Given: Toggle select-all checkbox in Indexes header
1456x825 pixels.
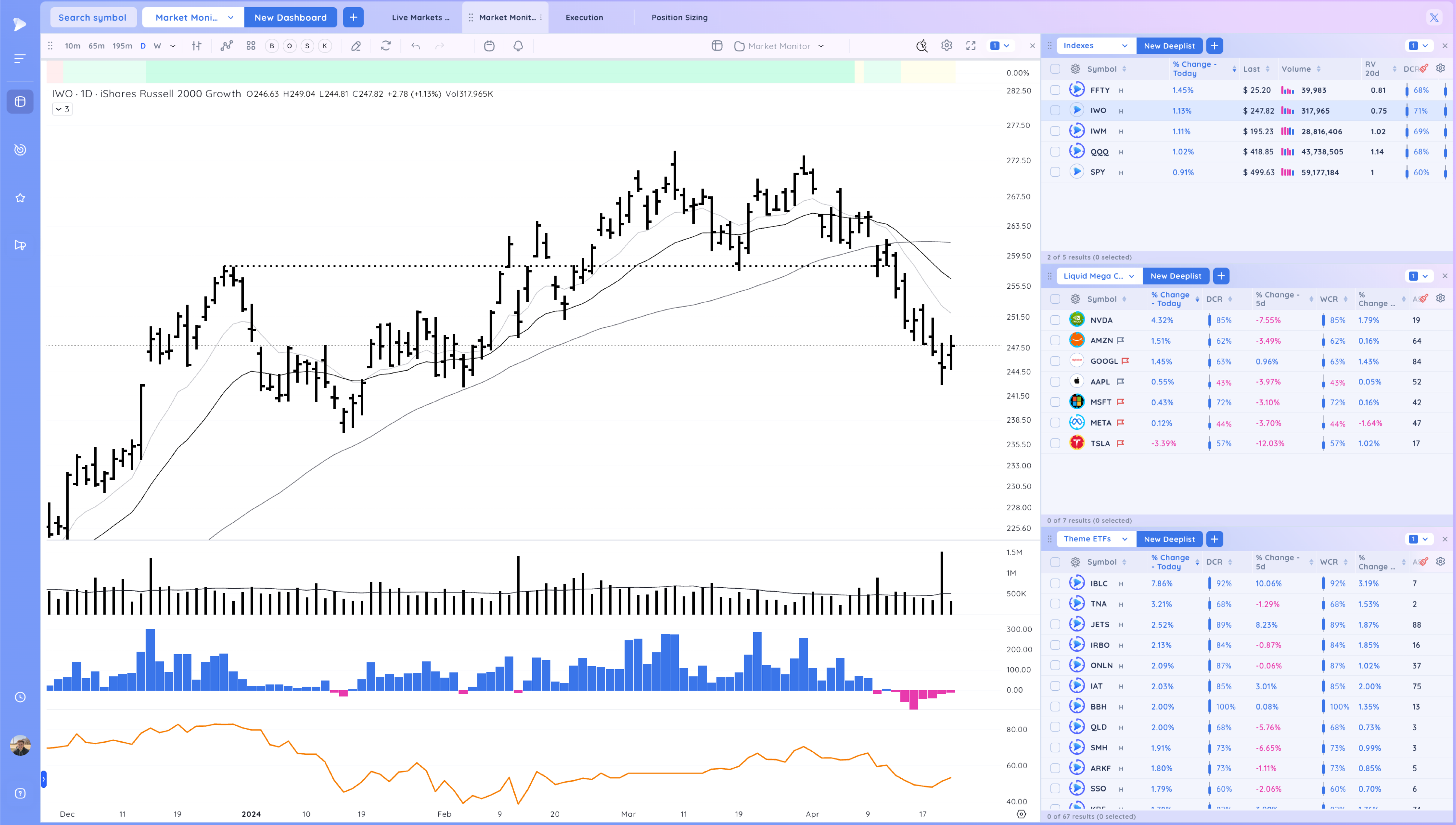Looking at the screenshot, I should coord(1055,68).
